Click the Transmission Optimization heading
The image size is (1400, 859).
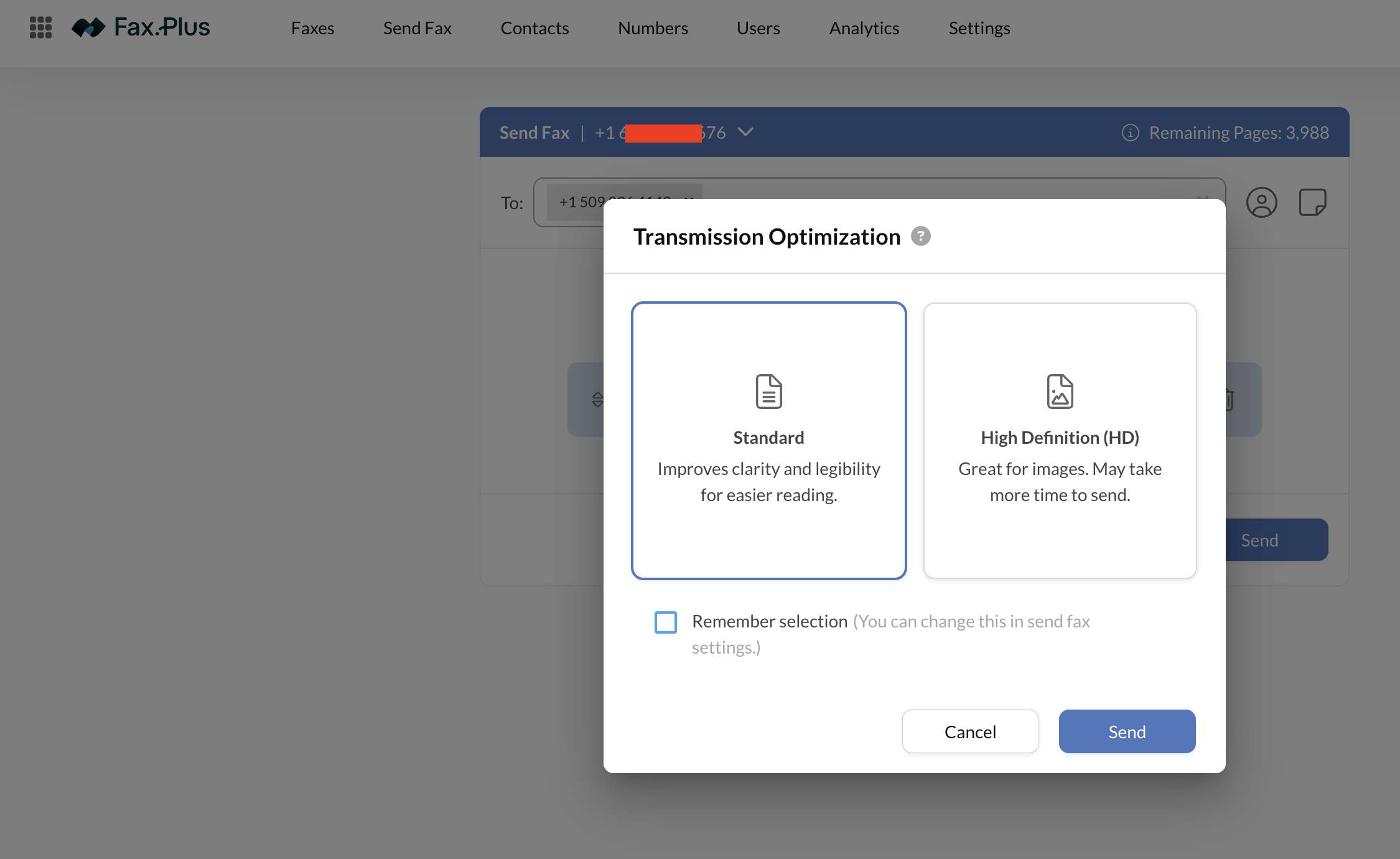767,237
